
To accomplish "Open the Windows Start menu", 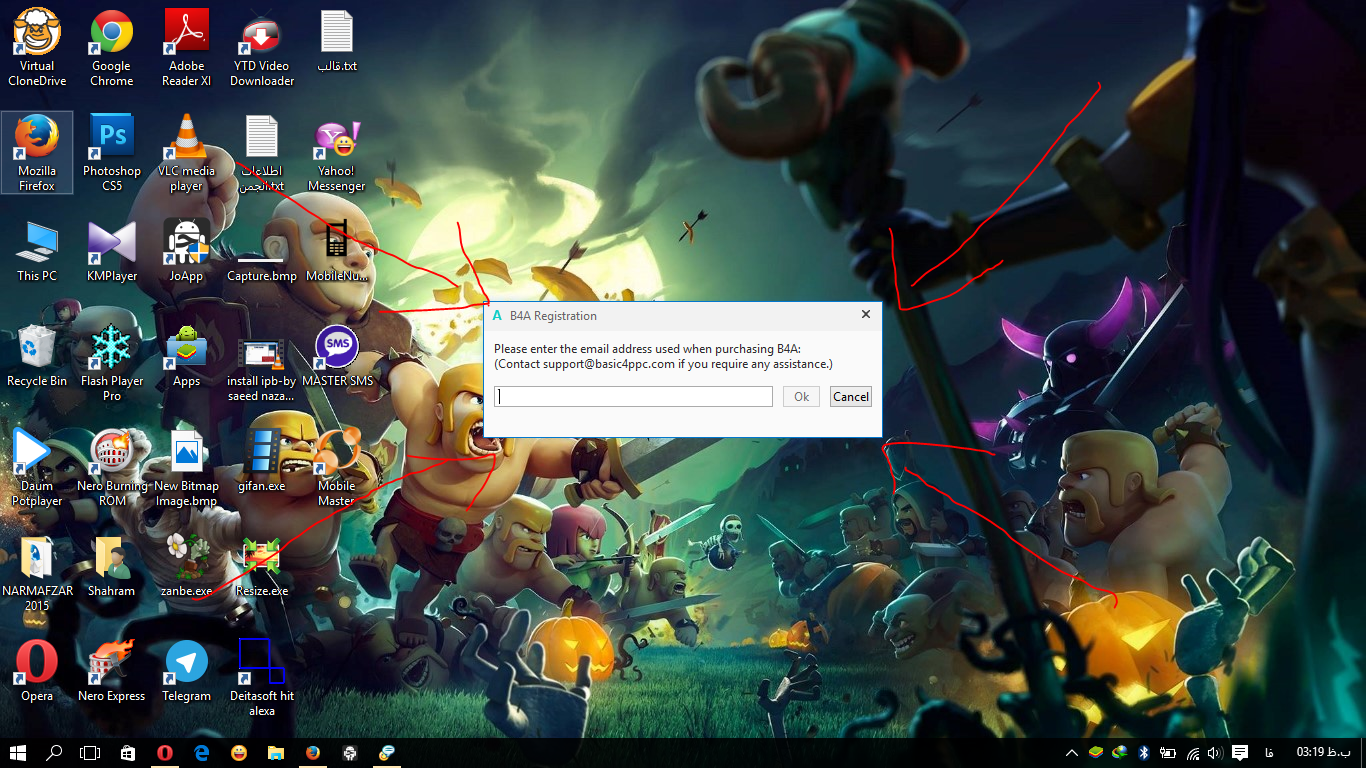I will [17, 752].
